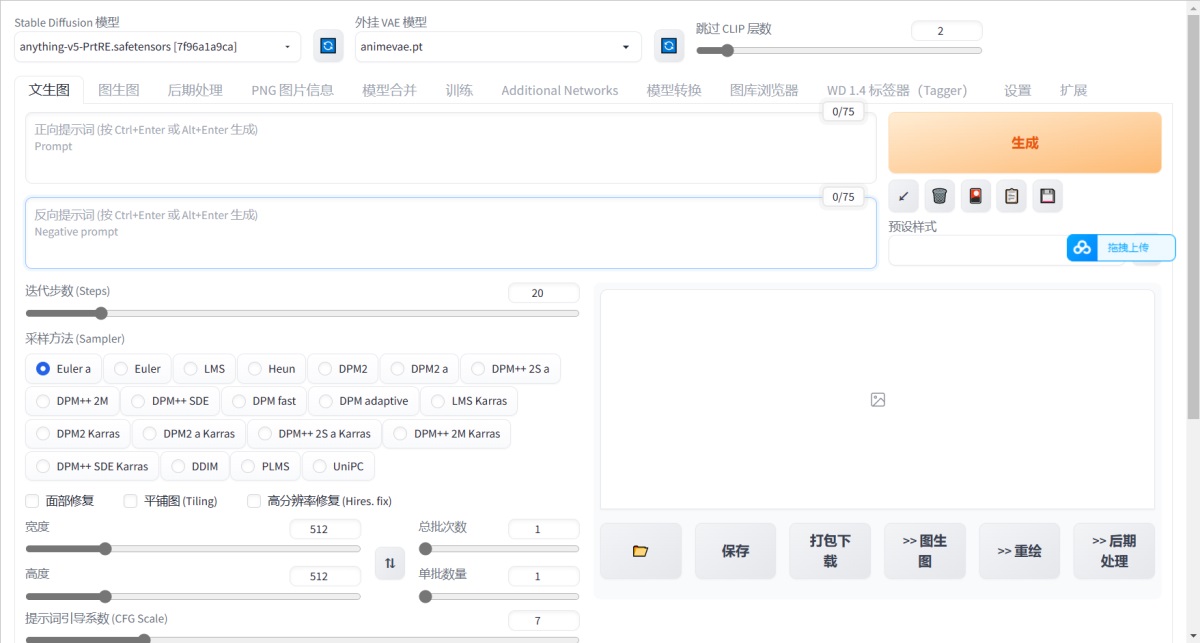Open the 设置 tab
The image size is (1200, 643).
tap(1017, 90)
